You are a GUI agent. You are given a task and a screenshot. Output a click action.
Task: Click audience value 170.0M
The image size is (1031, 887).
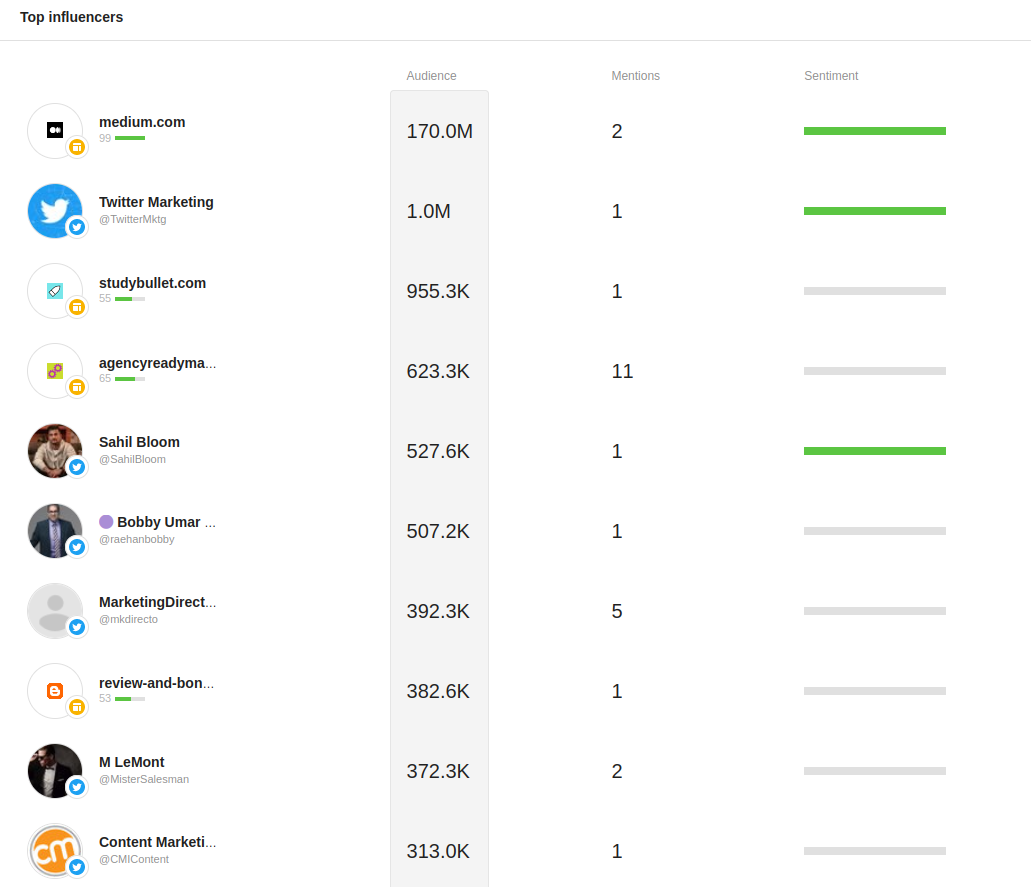[439, 132]
